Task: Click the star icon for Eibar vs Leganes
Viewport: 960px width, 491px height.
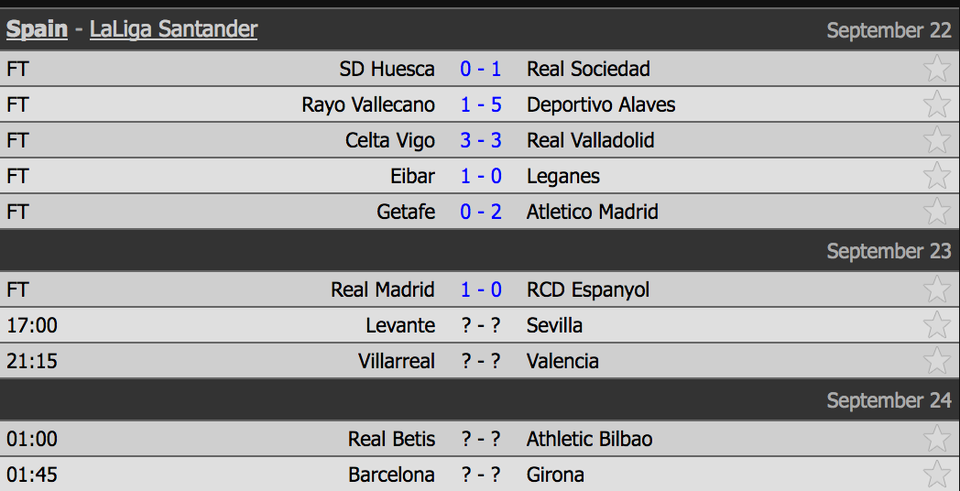Action: 937,176
